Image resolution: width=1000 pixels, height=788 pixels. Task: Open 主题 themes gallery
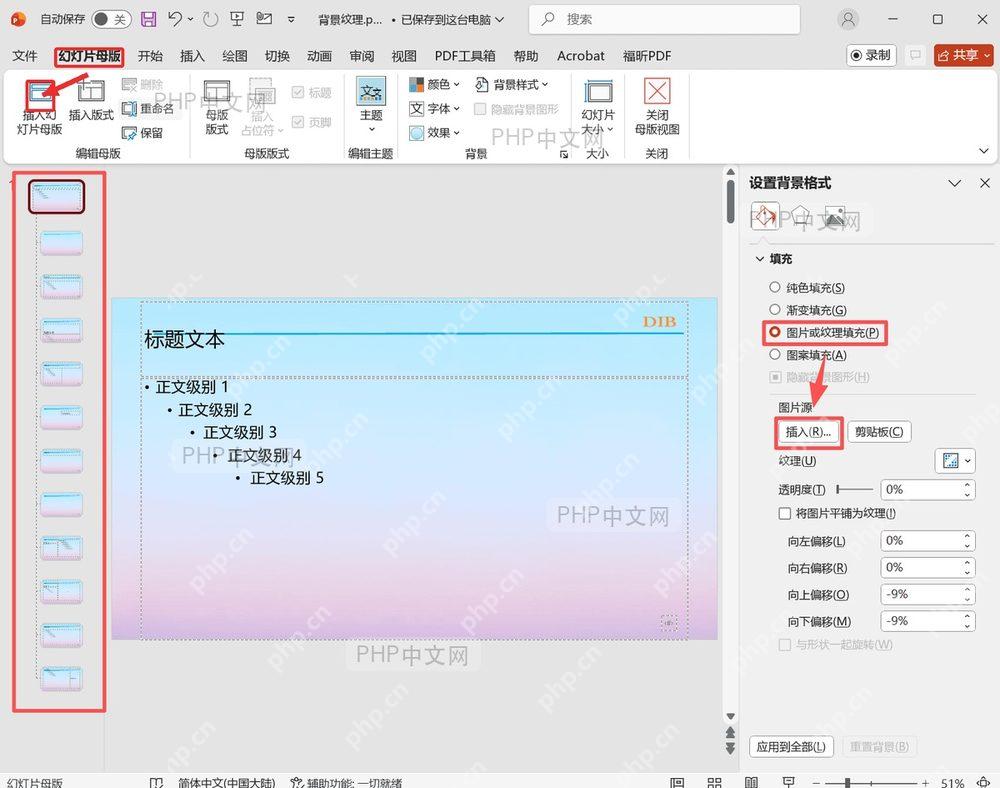point(371,105)
